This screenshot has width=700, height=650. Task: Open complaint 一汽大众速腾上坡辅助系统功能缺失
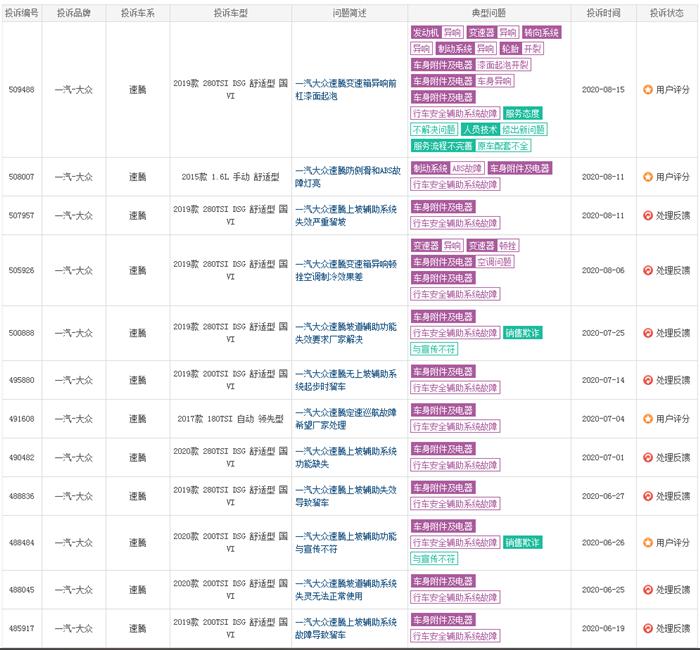pyautogui.click(x=346, y=458)
